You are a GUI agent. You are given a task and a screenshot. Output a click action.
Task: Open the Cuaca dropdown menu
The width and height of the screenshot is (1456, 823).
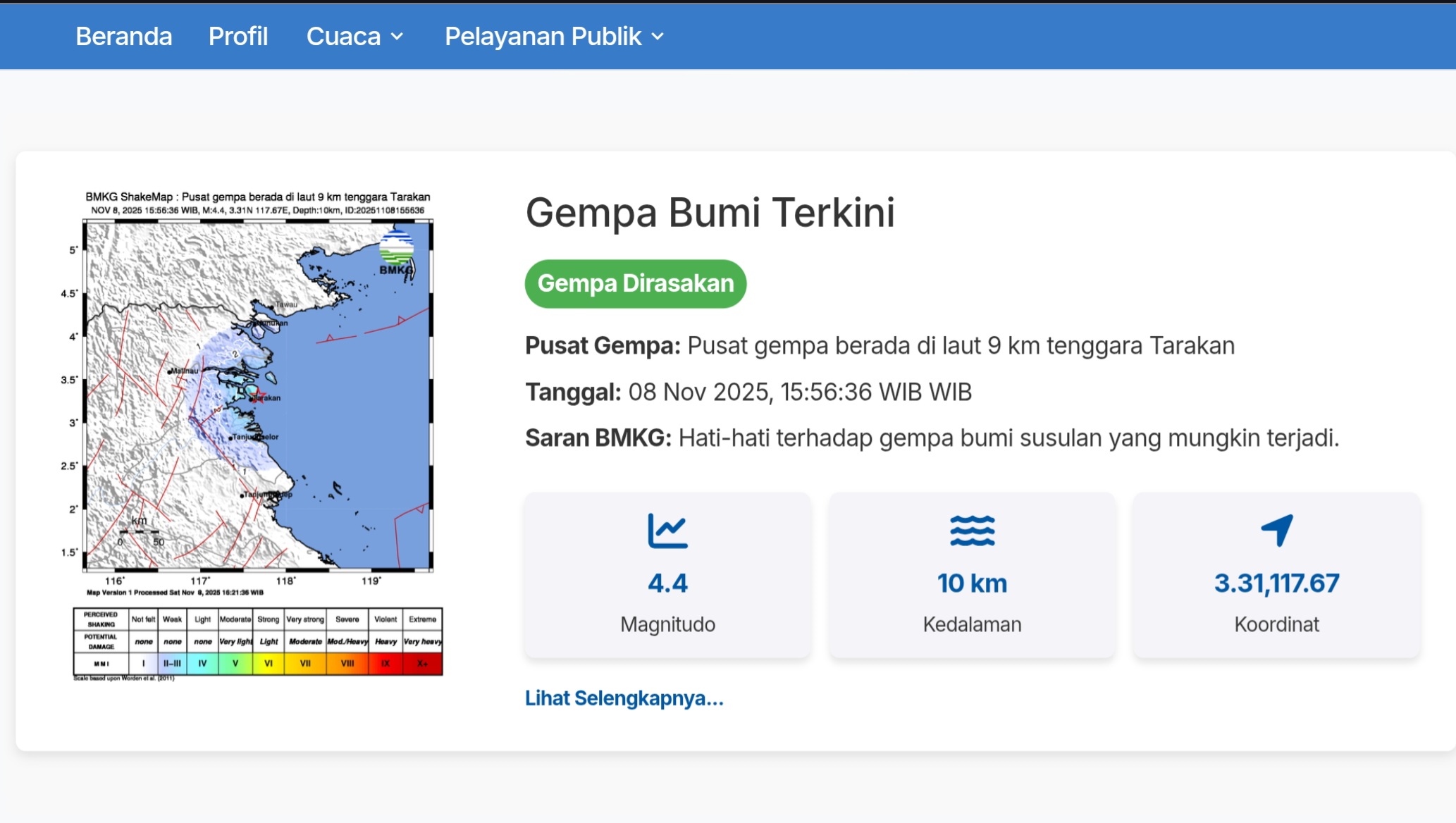click(x=345, y=35)
